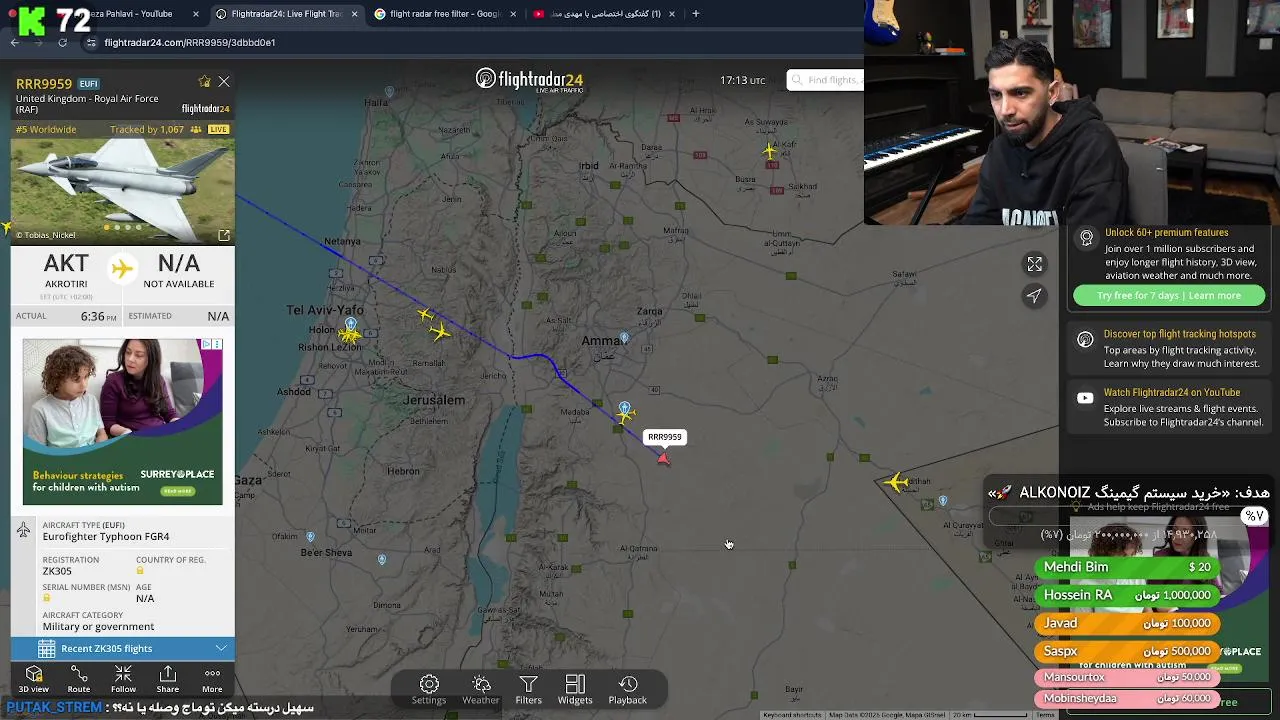This screenshot has width=1280, height=720.
Task: Click the Tel Aviv airport pin with yellow planes
Action: (350, 325)
